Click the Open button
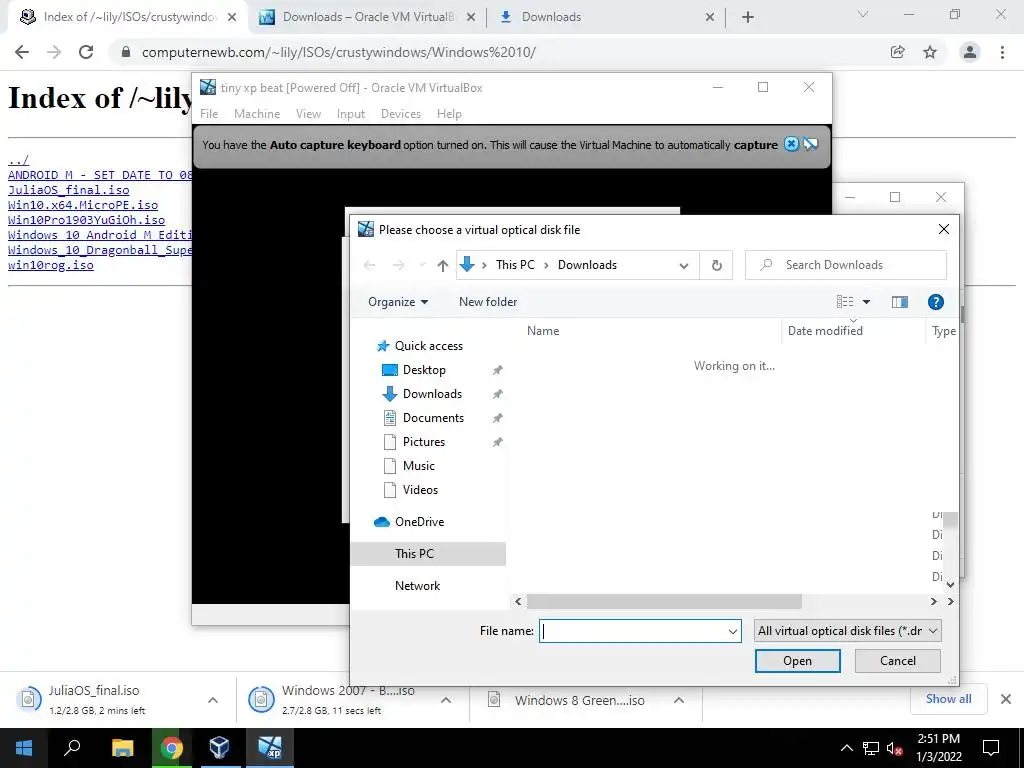Viewport: 1024px width, 768px height. [797, 661]
